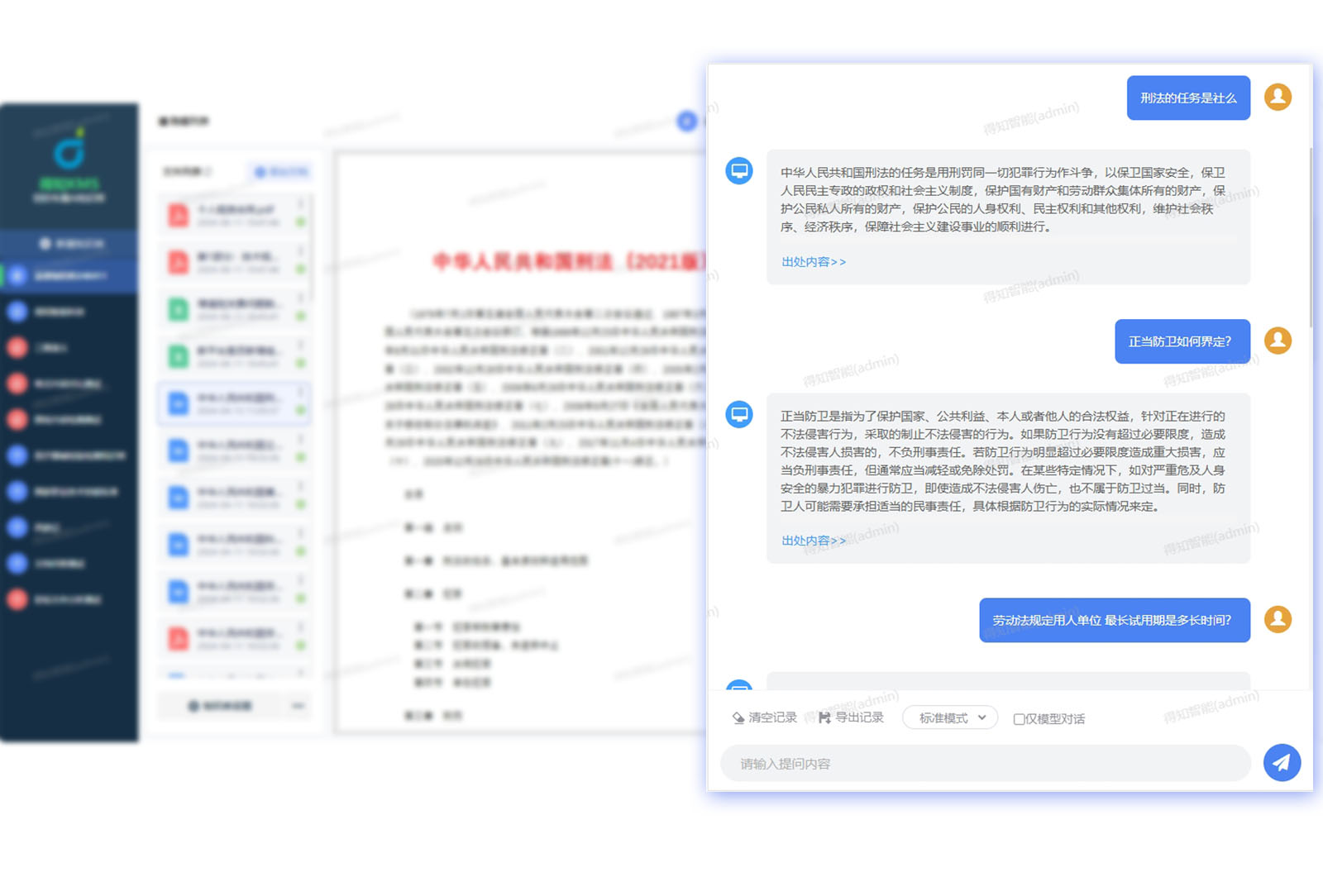Click bot avatar beside the 正当防卫 answer
The image size is (1323, 896).
[738, 414]
